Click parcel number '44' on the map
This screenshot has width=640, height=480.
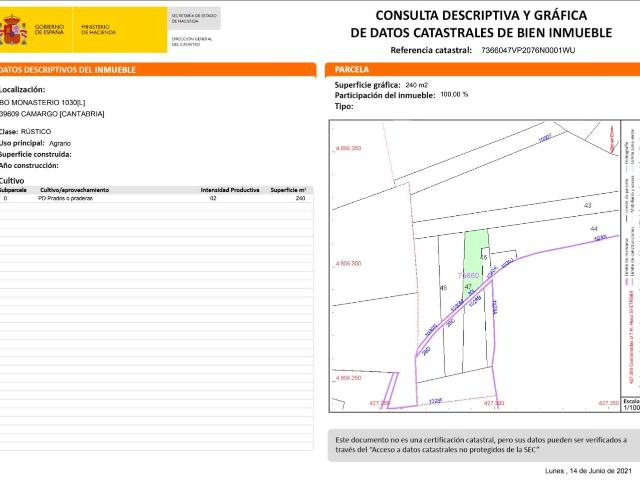pos(594,229)
